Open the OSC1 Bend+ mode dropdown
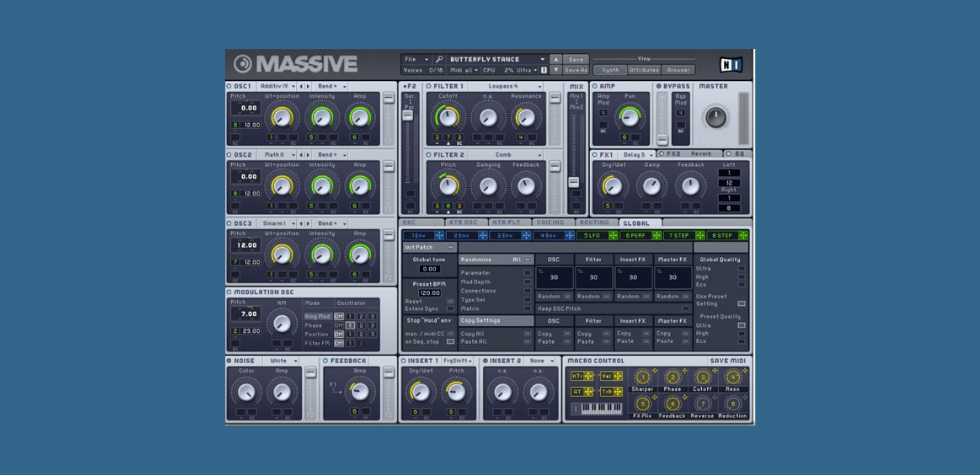Image resolution: width=980 pixels, height=475 pixels. point(330,86)
